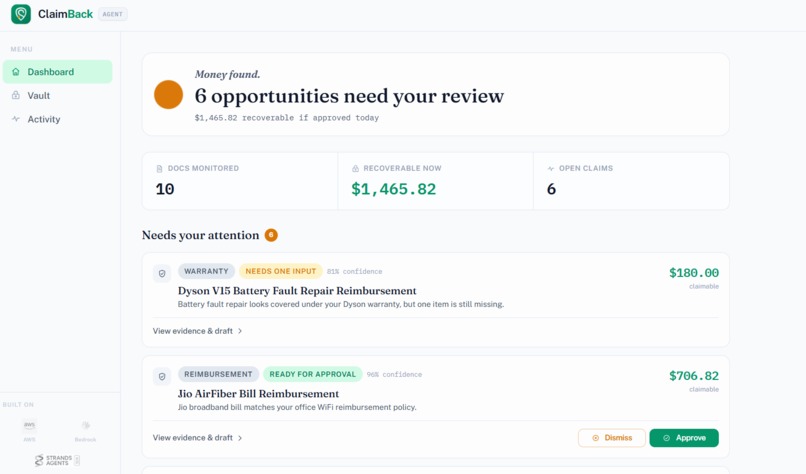The width and height of the screenshot is (806, 474).
Task: Click the WARRANTY tag on Dyson claim
Action: click(206, 271)
